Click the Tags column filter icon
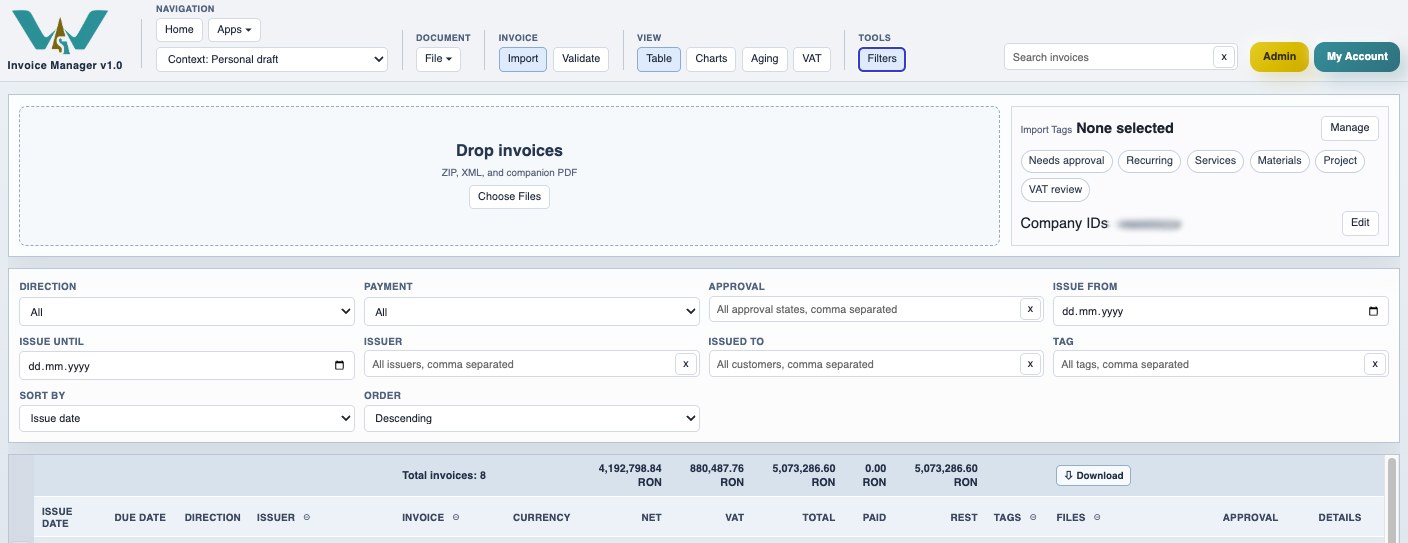This screenshot has height=543, width=1408. click(x=1033, y=517)
